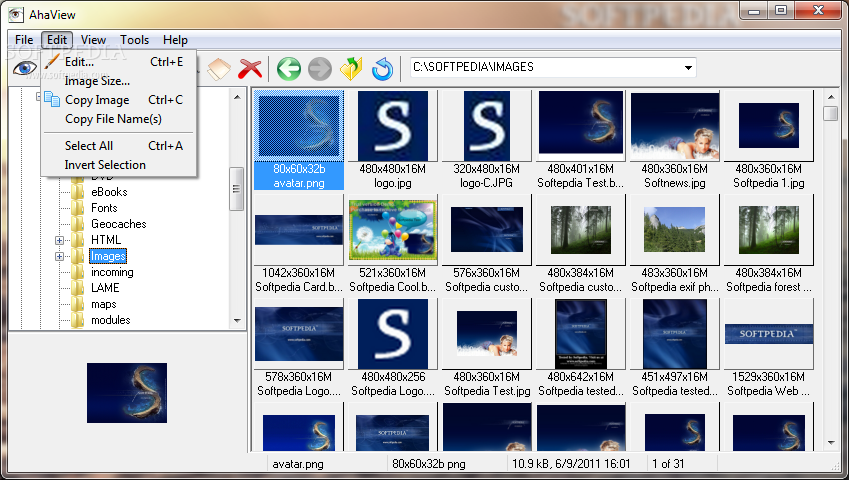The width and height of the screenshot is (849, 480).
Task: Click status bar text "80x60x32b png"
Action: 429,464
